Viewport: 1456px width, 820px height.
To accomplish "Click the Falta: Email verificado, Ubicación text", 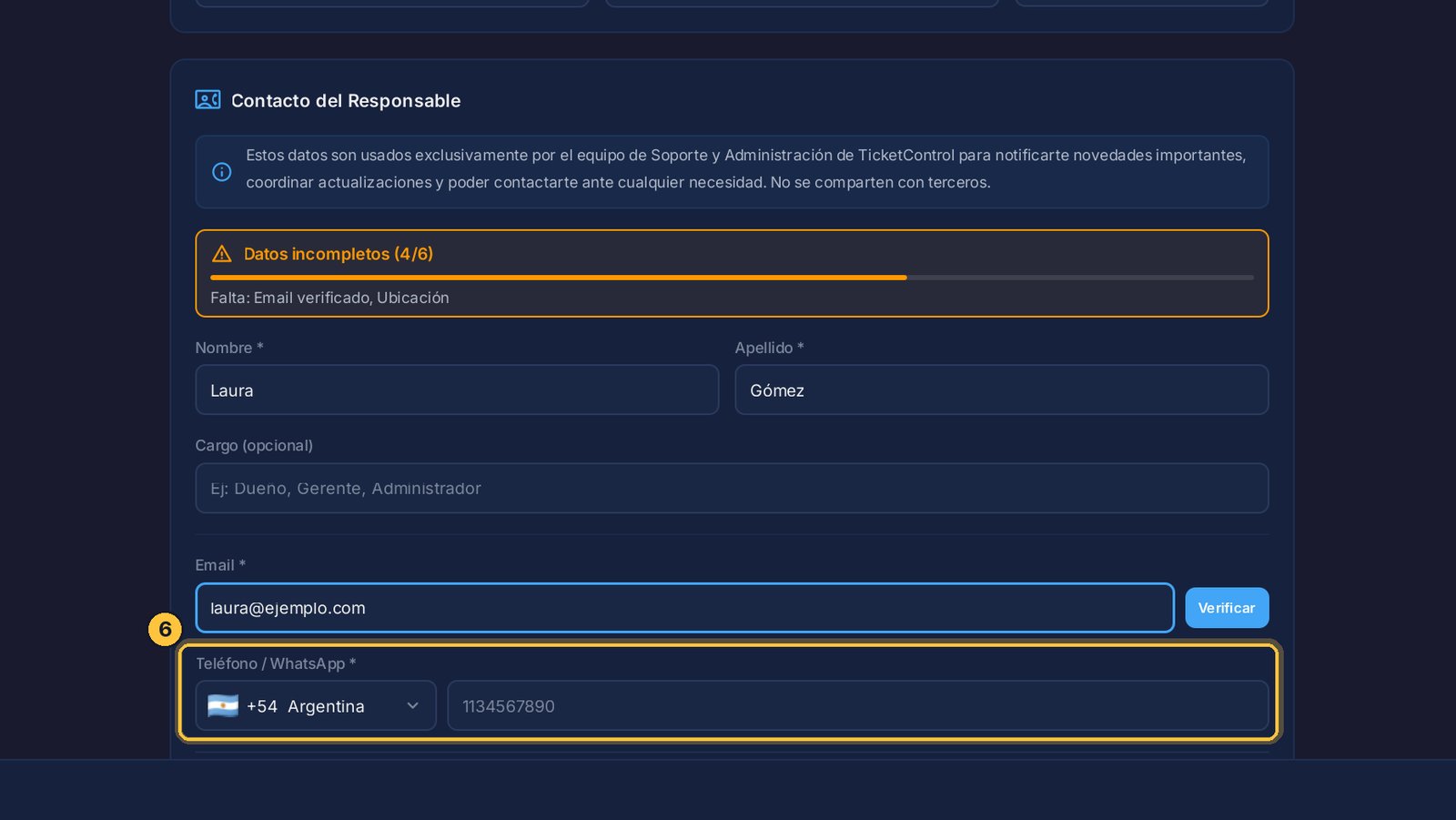I will [x=329, y=298].
